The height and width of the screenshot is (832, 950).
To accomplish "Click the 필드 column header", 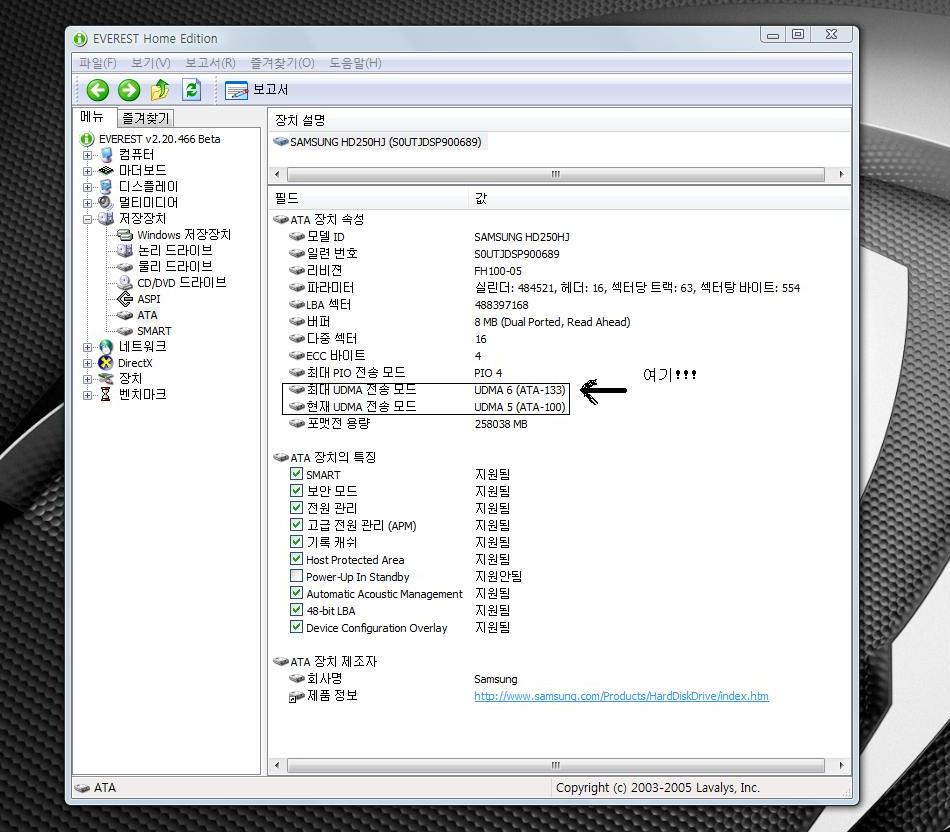I will (x=368, y=198).
